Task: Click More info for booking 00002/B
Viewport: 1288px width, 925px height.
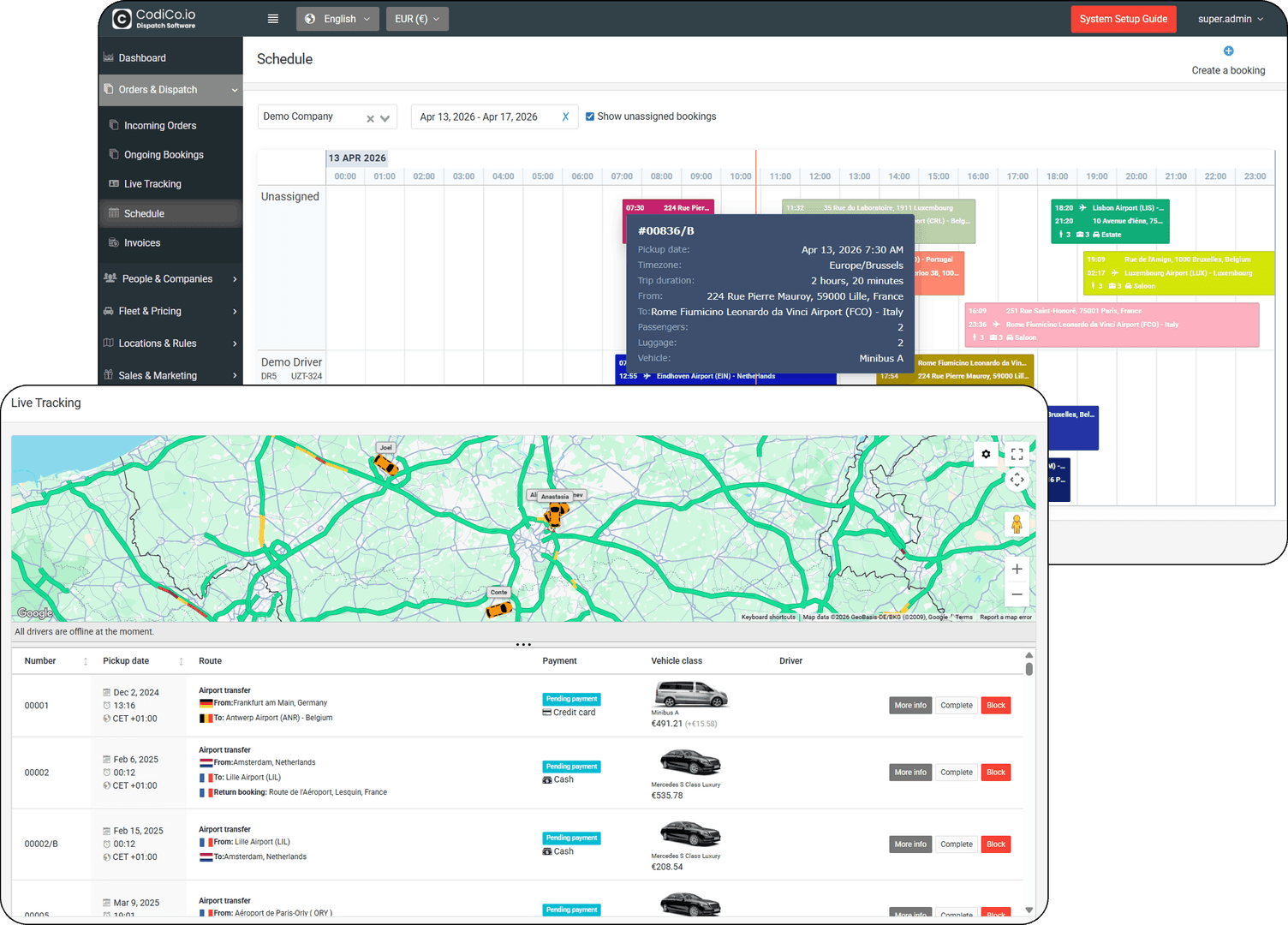Action: (910, 844)
